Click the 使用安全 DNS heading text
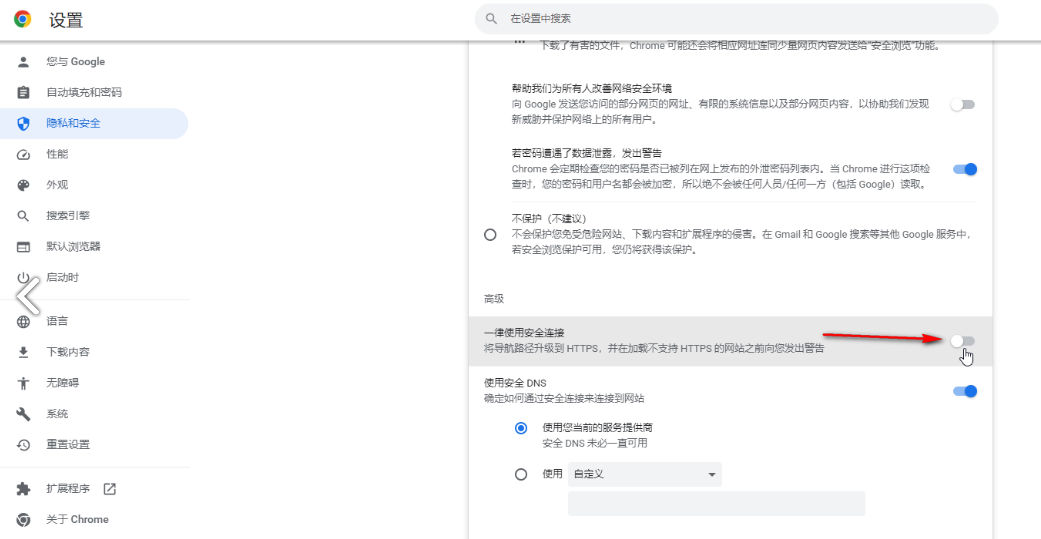 (x=515, y=383)
